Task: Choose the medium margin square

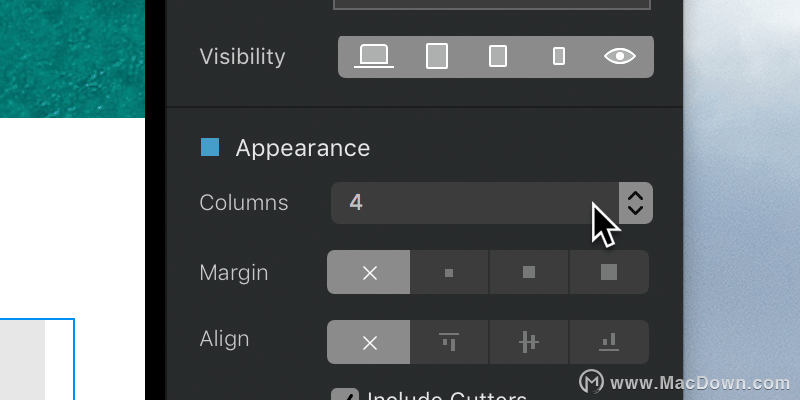Action: tap(529, 272)
